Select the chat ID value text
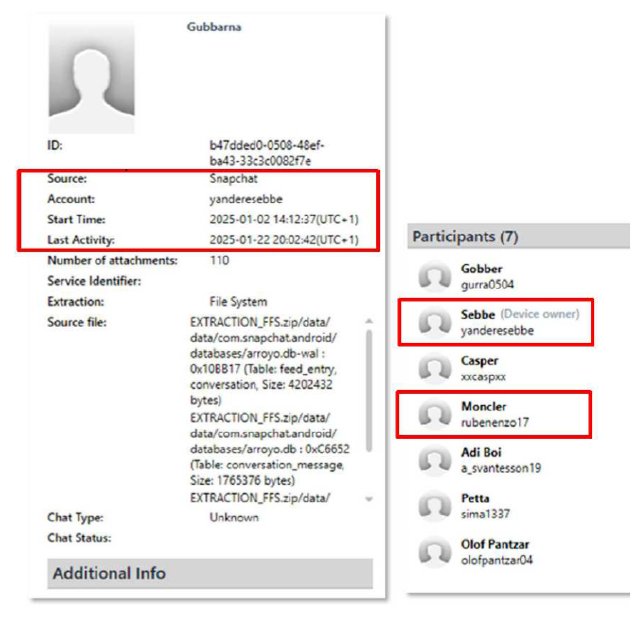644x618 pixels. [260, 152]
